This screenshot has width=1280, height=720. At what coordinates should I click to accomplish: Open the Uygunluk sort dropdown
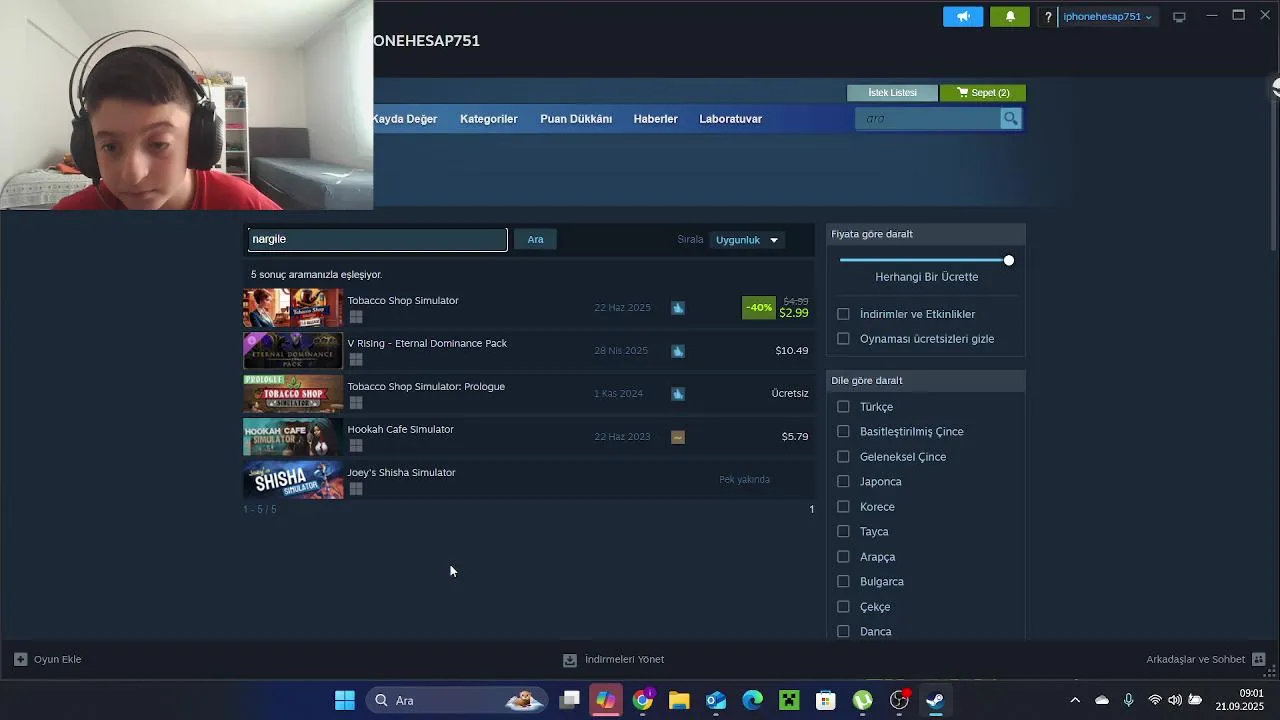point(746,240)
